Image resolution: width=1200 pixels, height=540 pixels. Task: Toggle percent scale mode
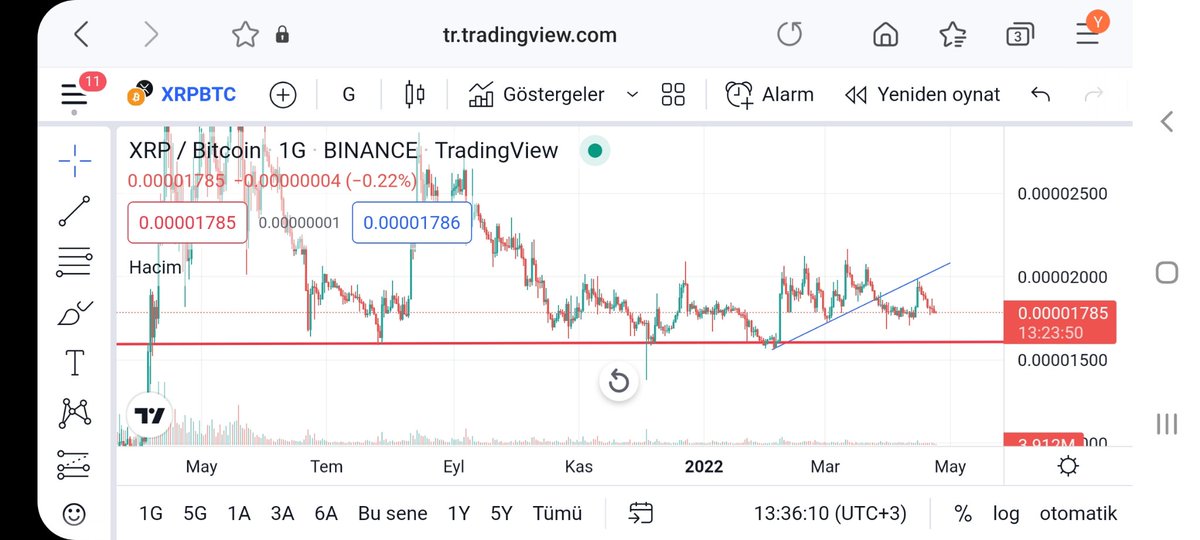coord(963,514)
